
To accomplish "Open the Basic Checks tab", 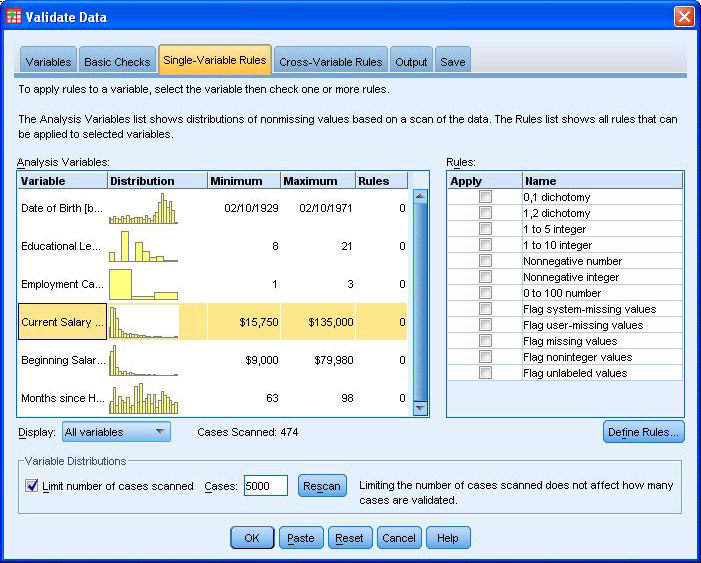I will click(x=117, y=62).
